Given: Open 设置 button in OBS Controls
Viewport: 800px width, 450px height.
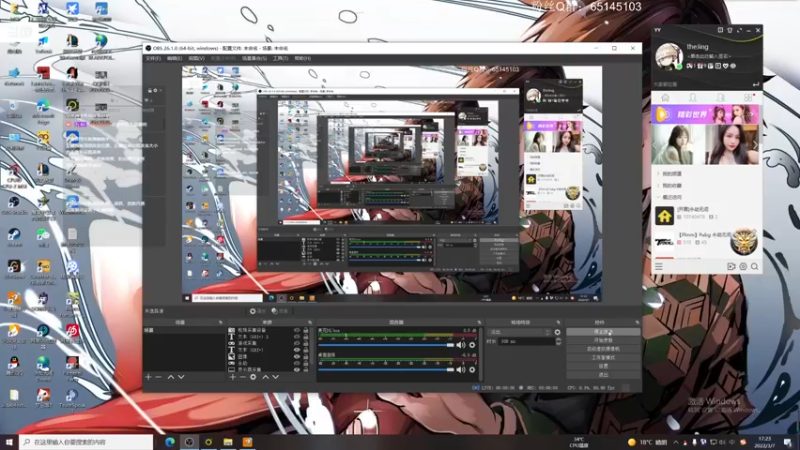Looking at the screenshot, I should point(603,366).
